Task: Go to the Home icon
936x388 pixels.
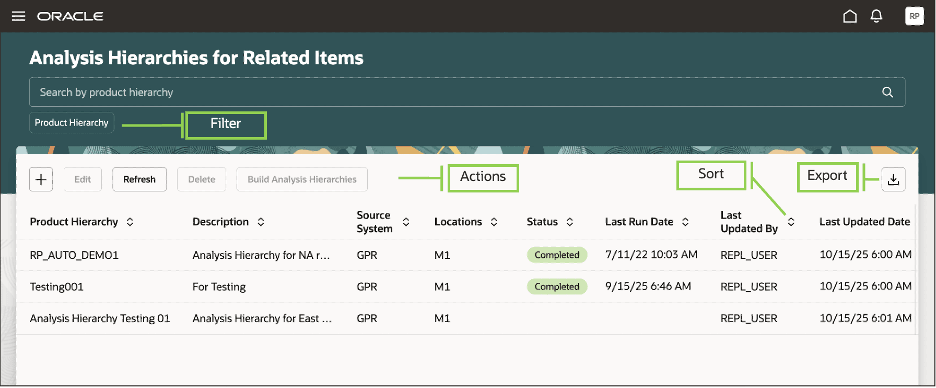Action: point(849,16)
